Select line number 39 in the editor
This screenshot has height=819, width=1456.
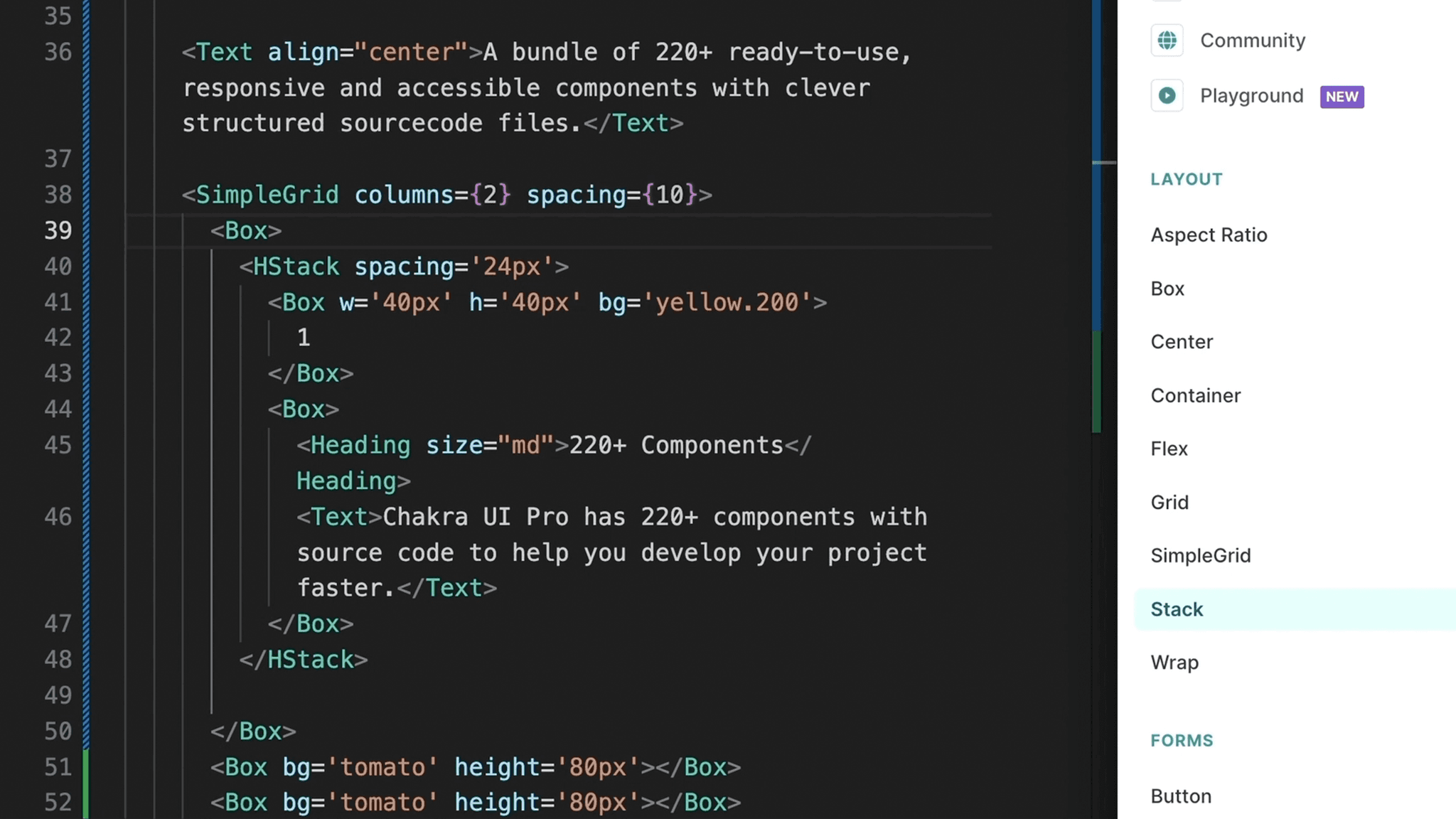[x=58, y=230]
